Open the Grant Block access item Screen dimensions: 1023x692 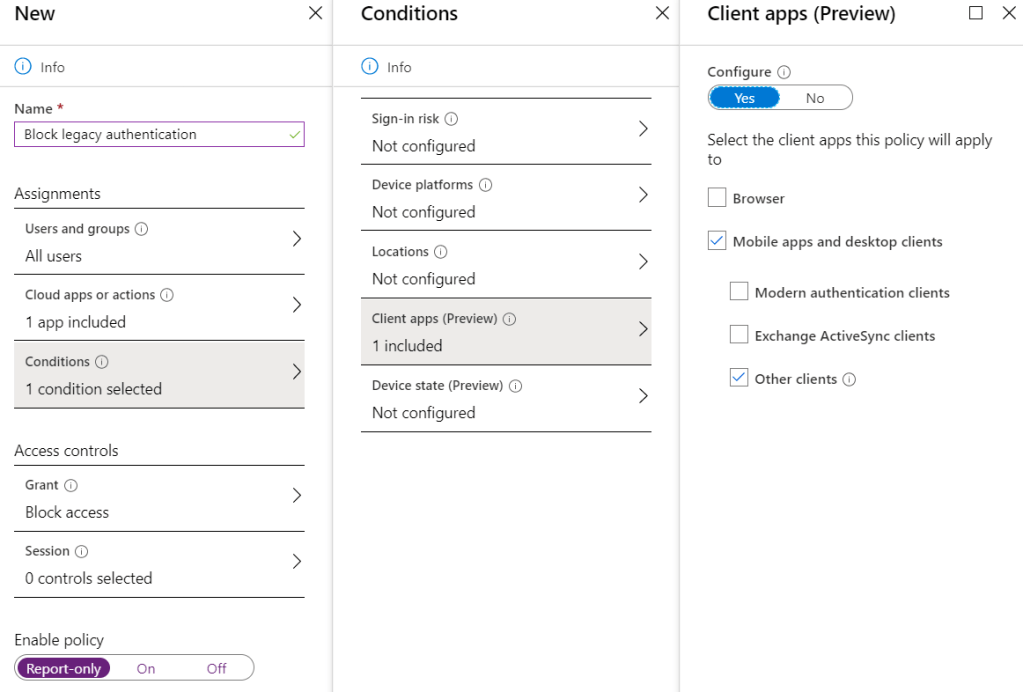tap(159, 498)
